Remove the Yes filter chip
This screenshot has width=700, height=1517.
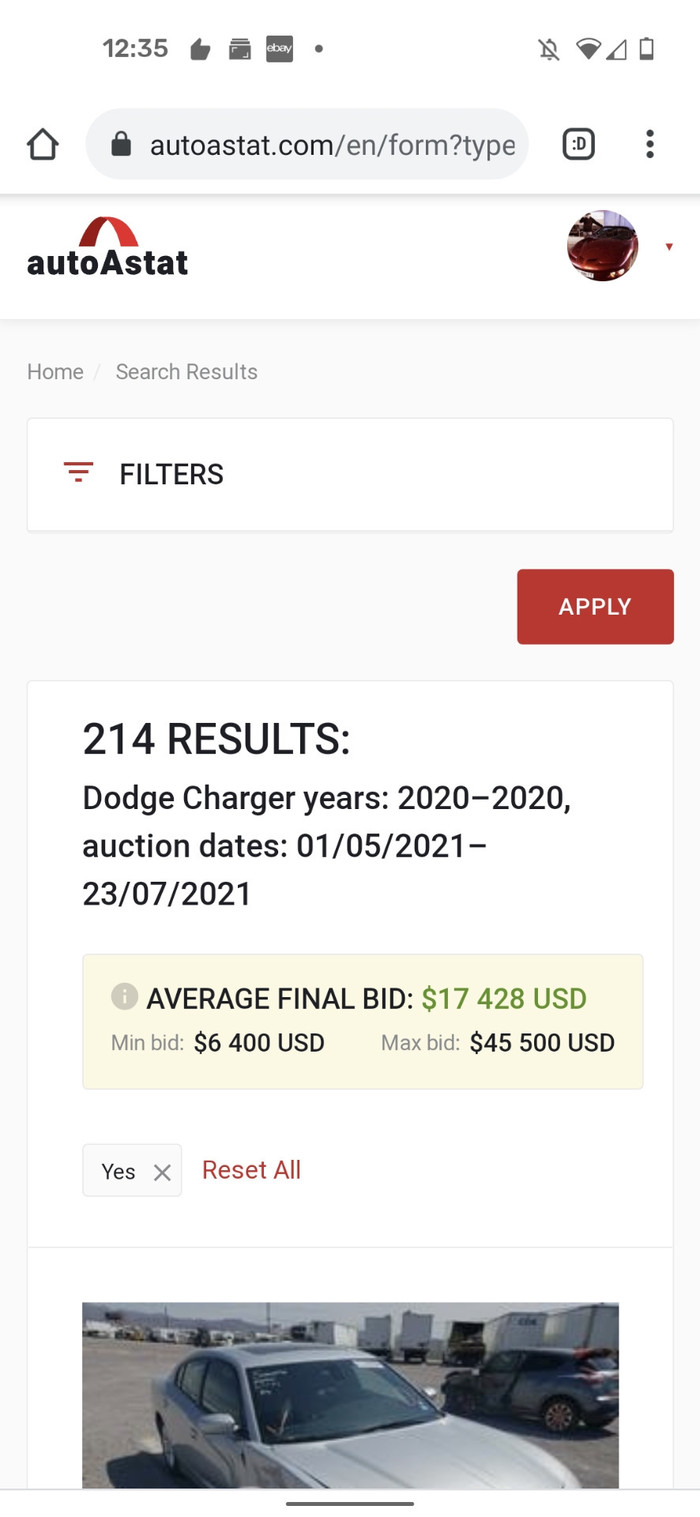[162, 1172]
